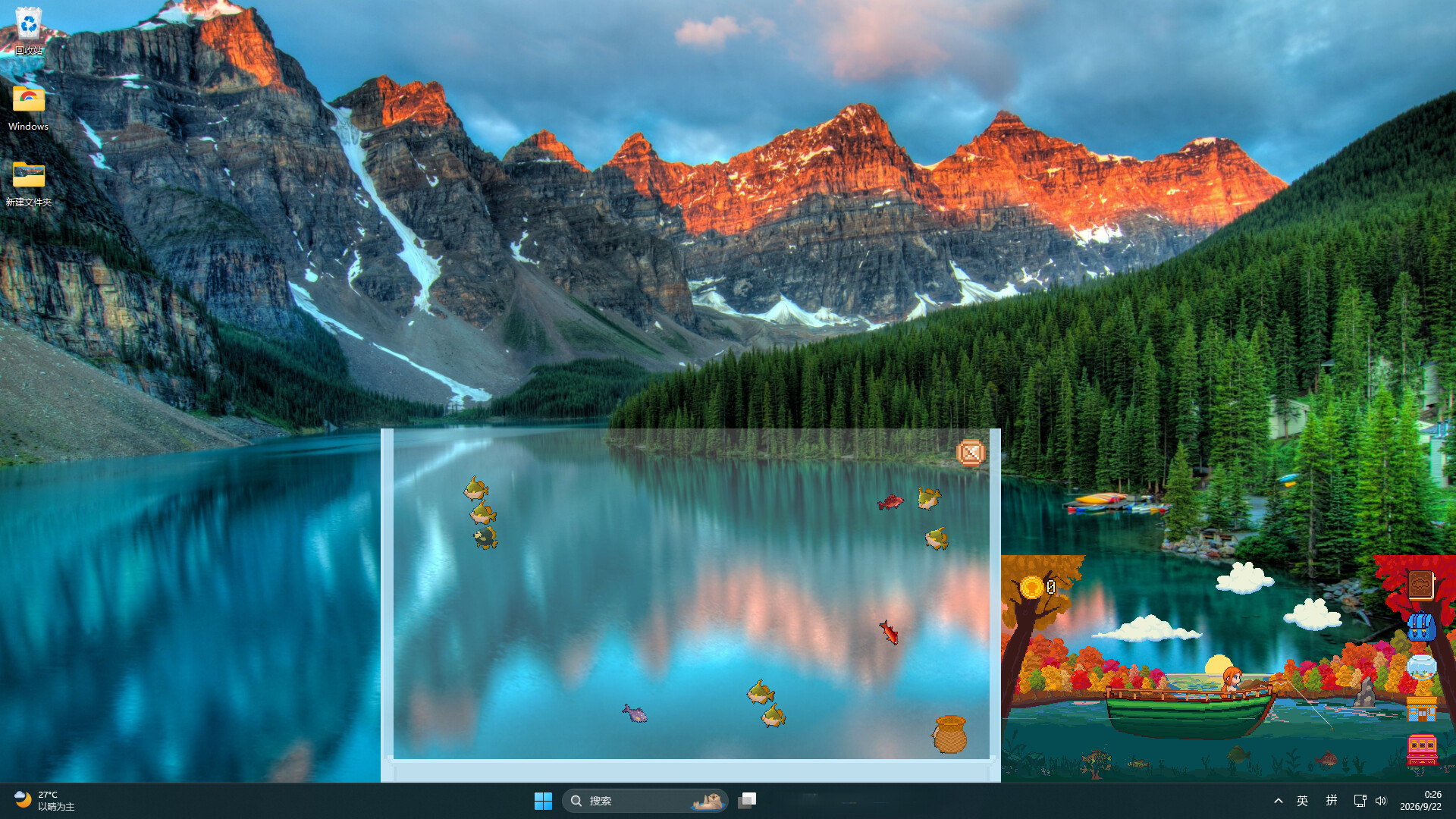Open the weather widget showing 27°C

tap(45, 801)
